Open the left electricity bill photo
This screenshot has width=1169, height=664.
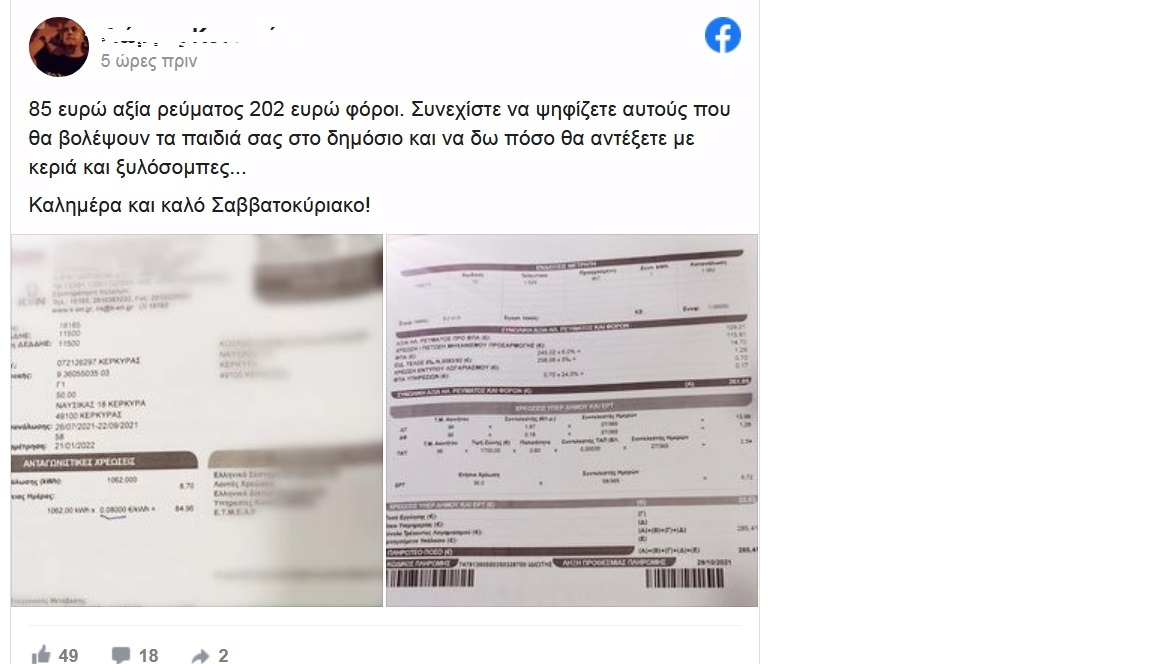coord(197,420)
